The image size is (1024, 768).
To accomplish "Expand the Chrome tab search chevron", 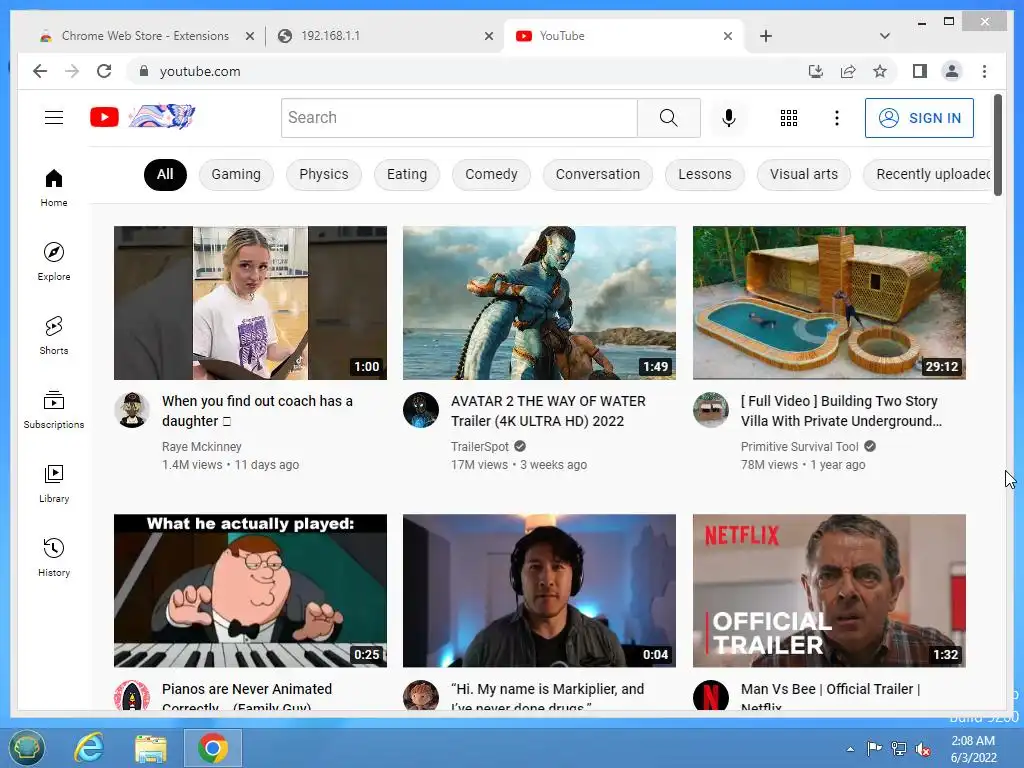I will click(884, 36).
